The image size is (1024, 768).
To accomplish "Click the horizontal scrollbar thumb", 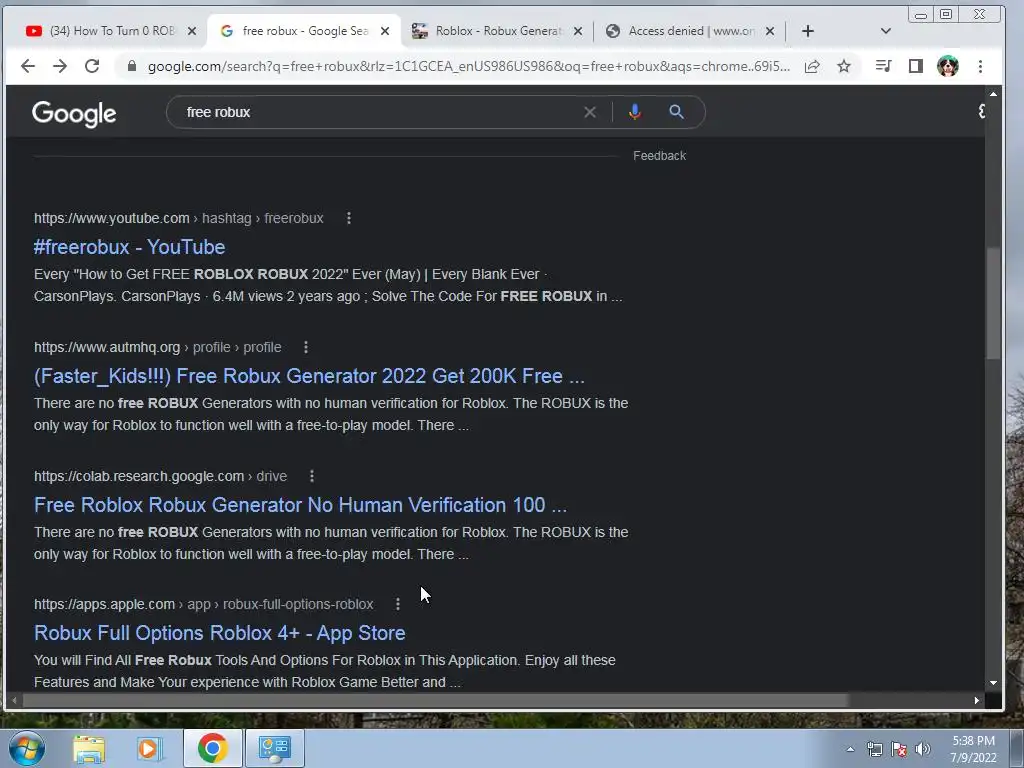I will click(x=436, y=700).
